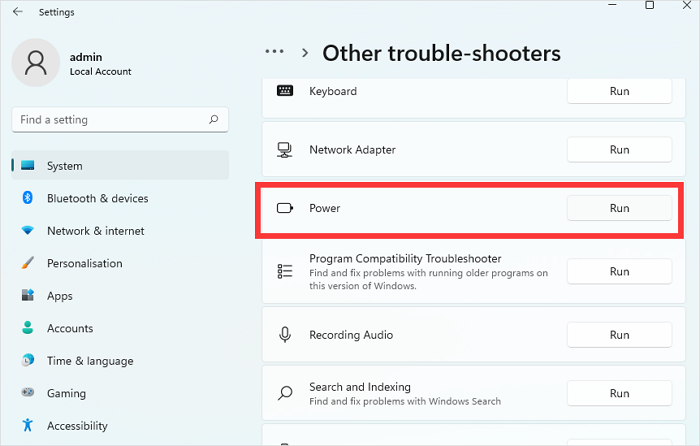Select Time & language in sidebar

click(89, 361)
